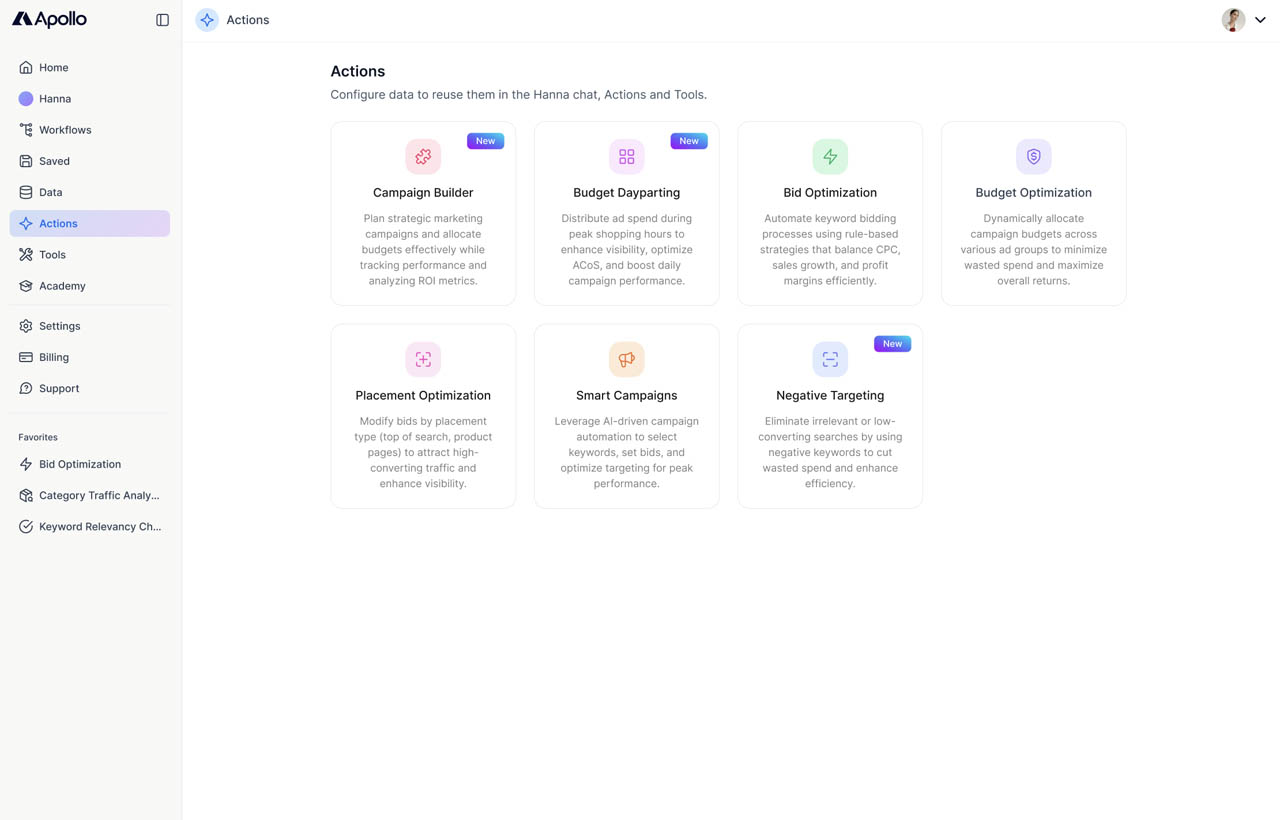This screenshot has width=1280, height=820.
Task: Click the Placement Optimization target icon
Action: [x=423, y=359]
